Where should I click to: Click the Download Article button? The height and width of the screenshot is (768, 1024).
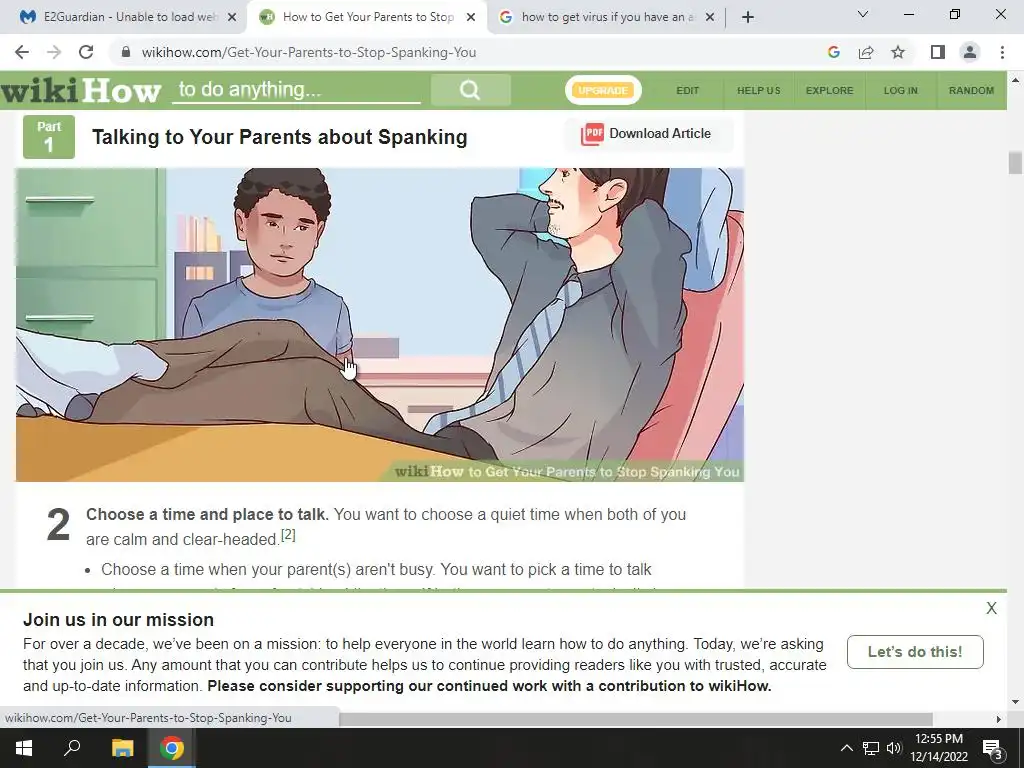(647, 134)
